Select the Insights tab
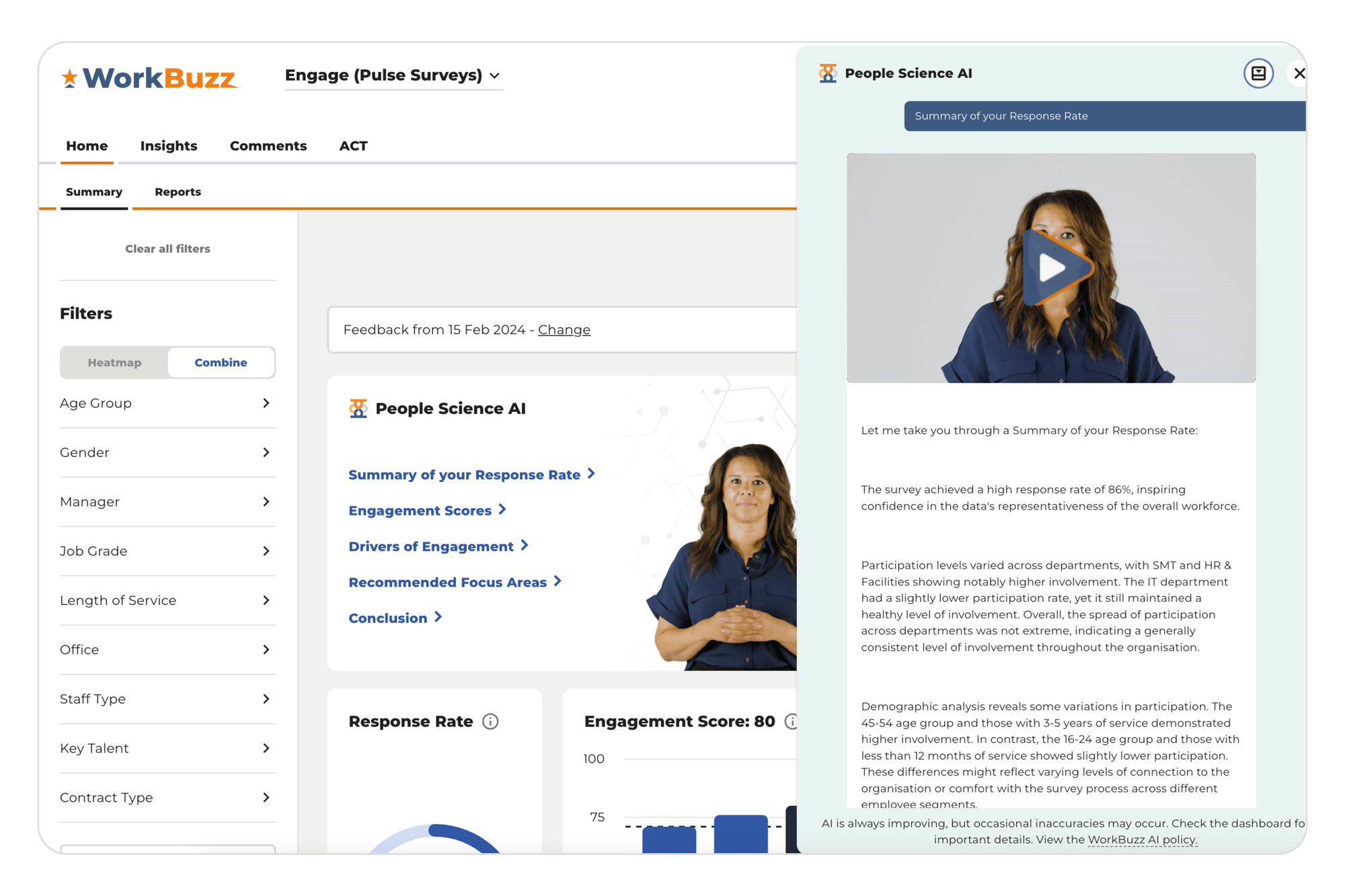This screenshot has height=896, width=1345. pyautogui.click(x=168, y=145)
